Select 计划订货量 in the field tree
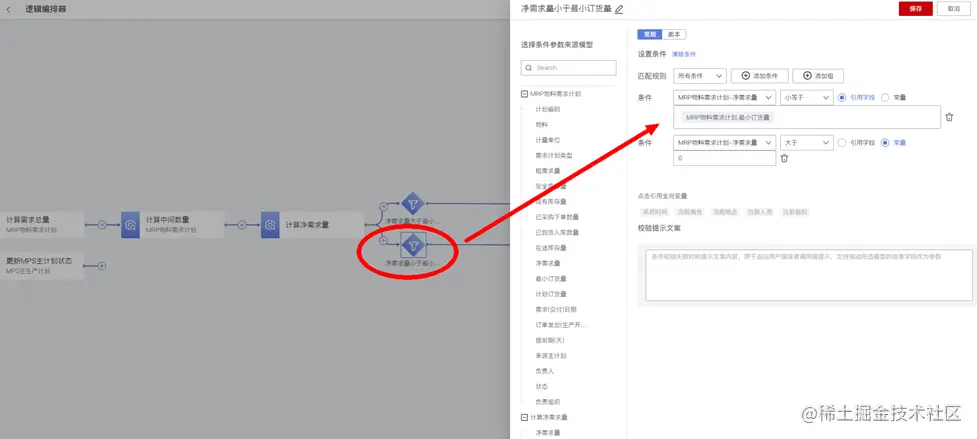Viewport: 977px width, 439px height. pos(551,294)
